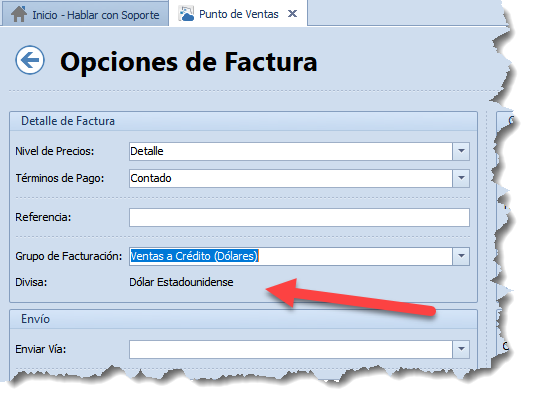Select the Punto de Ventas tab label
536x406 pixels.
point(239,14)
